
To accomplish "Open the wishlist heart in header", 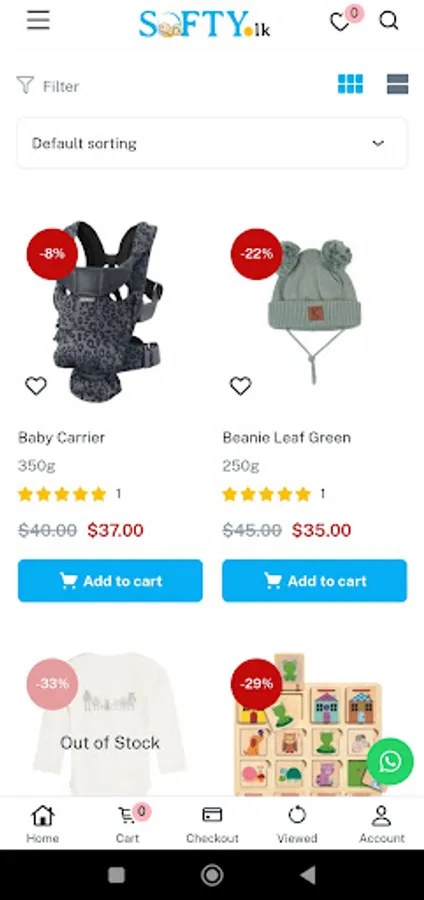I will point(340,22).
